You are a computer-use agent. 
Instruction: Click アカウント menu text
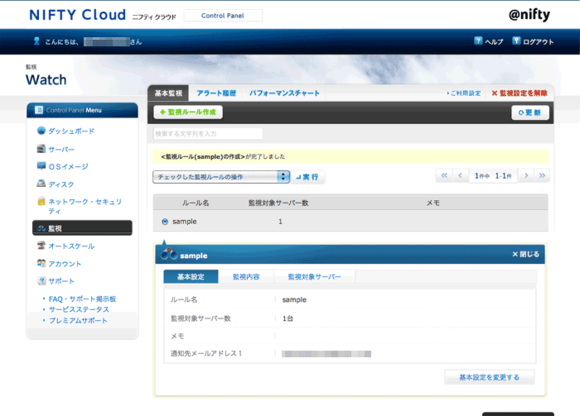click(65, 264)
